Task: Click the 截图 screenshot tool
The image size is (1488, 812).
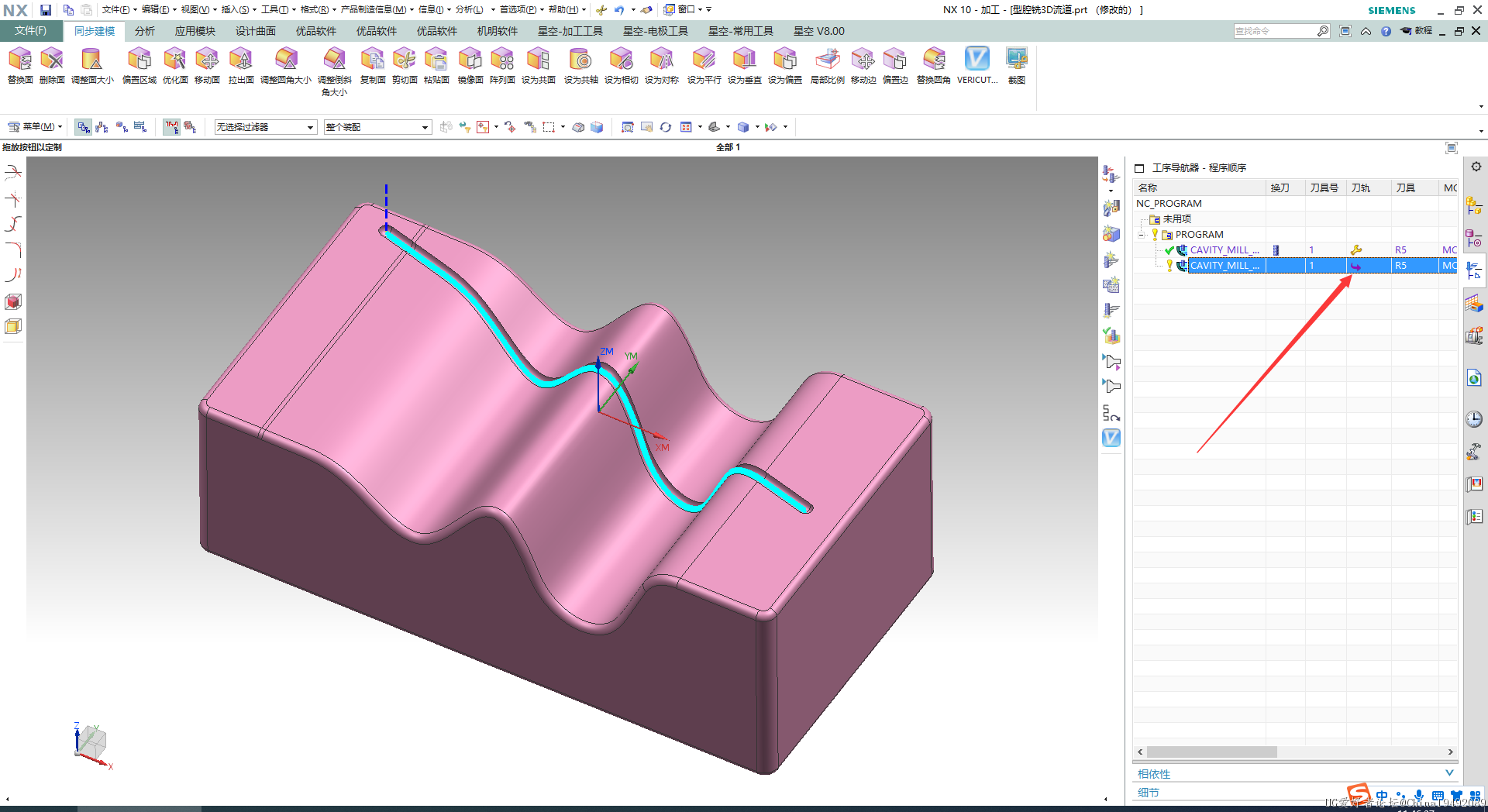Action: point(1017,65)
